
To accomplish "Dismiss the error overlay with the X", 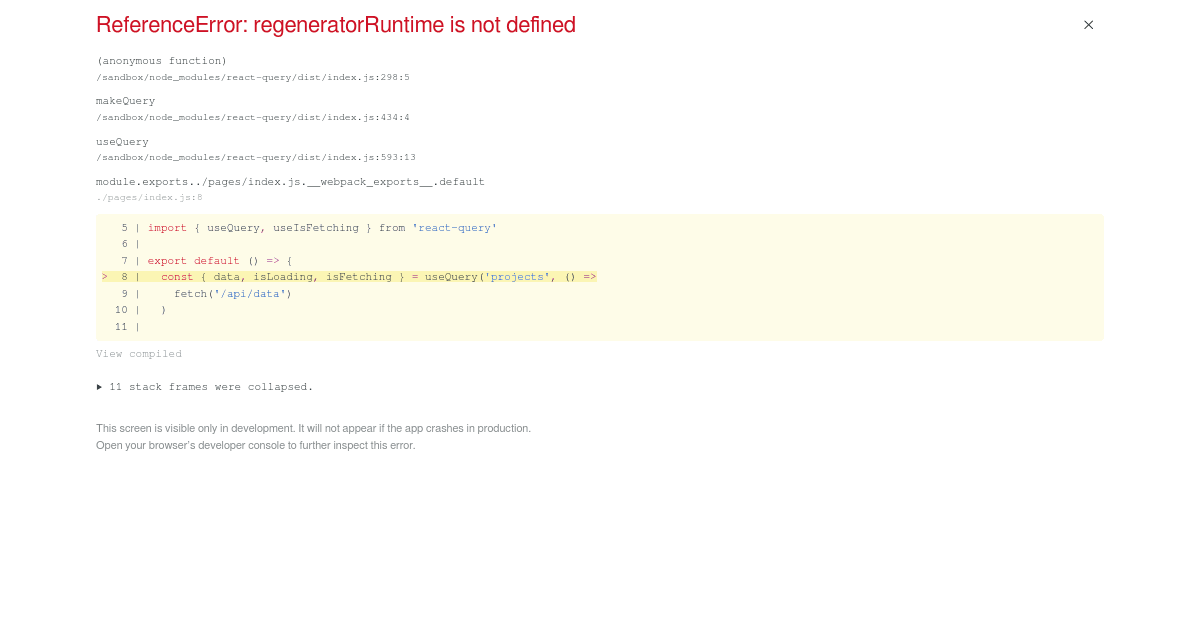I will click(1088, 25).
